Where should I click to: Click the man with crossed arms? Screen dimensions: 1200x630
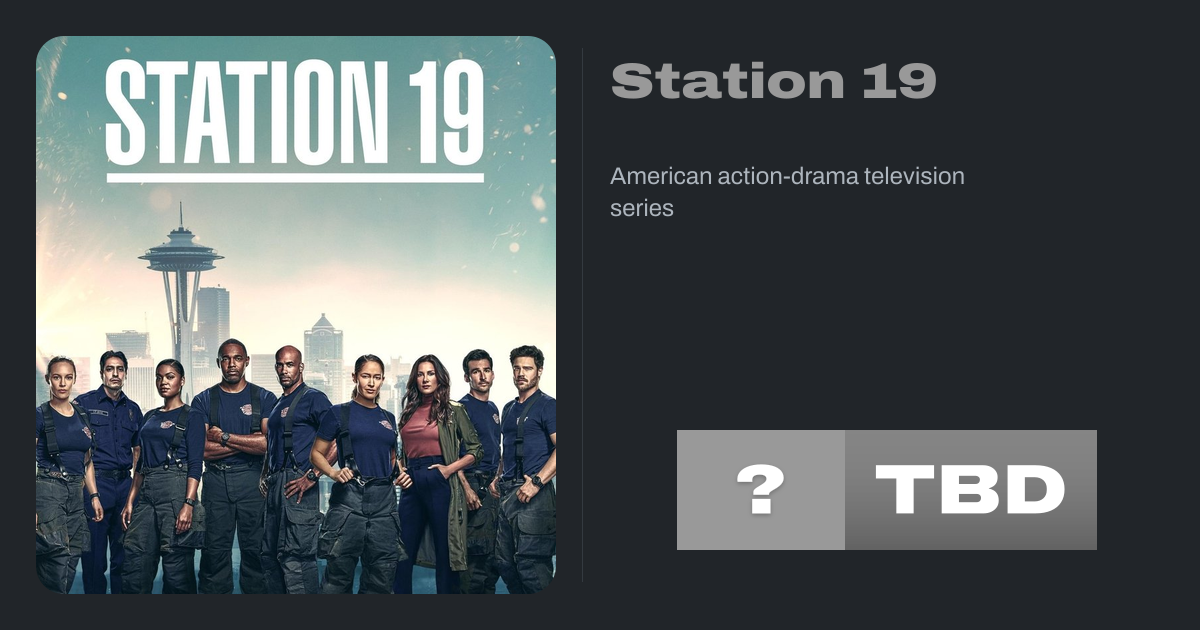[231, 465]
